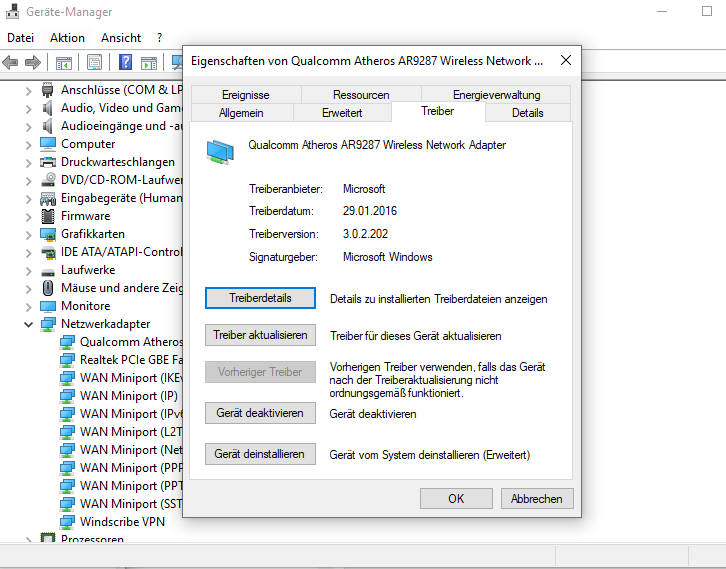Select WAN Miniport (SST…) entry
The image size is (726, 569).
click(x=131, y=504)
